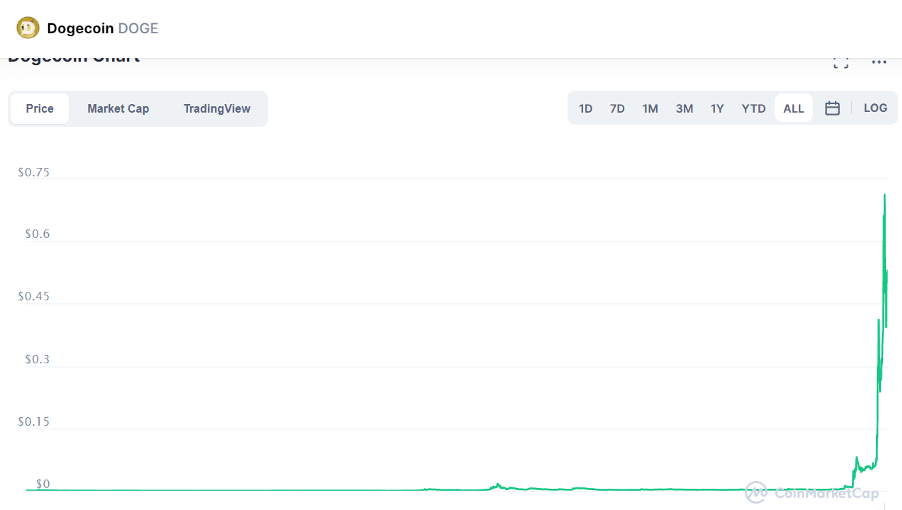Toggle LOG scale on the chart
The width and height of the screenshot is (902, 510).
tap(875, 108)
